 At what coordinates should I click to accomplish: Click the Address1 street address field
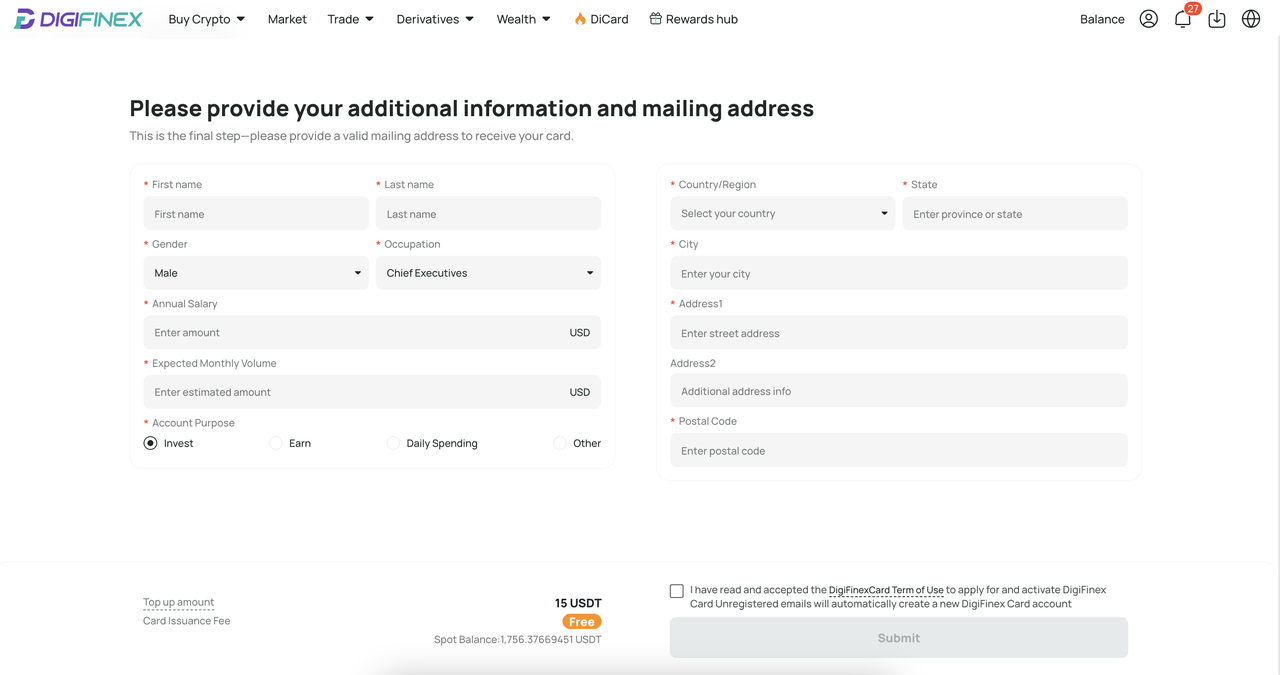pyautogui.click(x=899, y=333)
